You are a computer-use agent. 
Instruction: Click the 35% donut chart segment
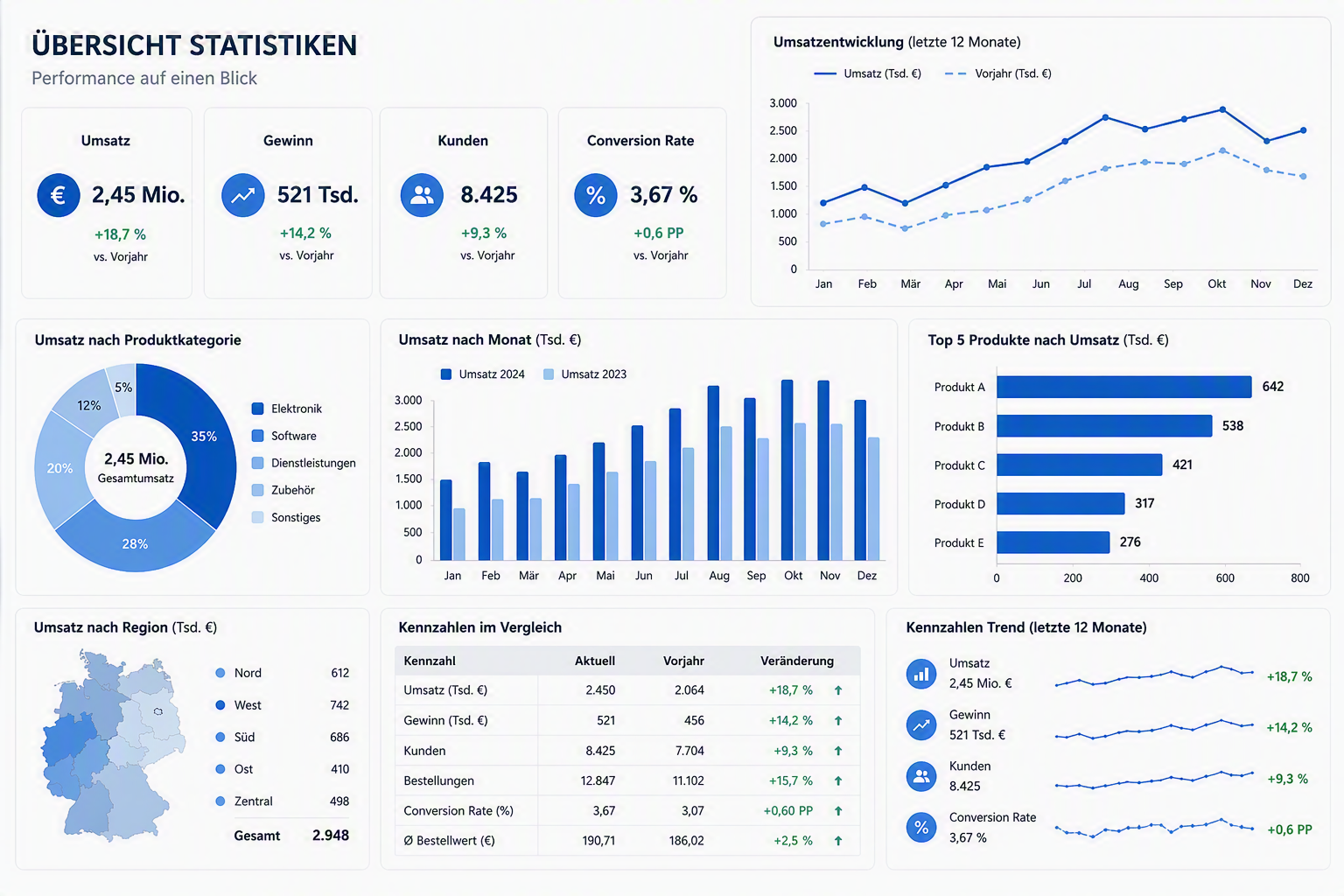click(x=203, y=436)
